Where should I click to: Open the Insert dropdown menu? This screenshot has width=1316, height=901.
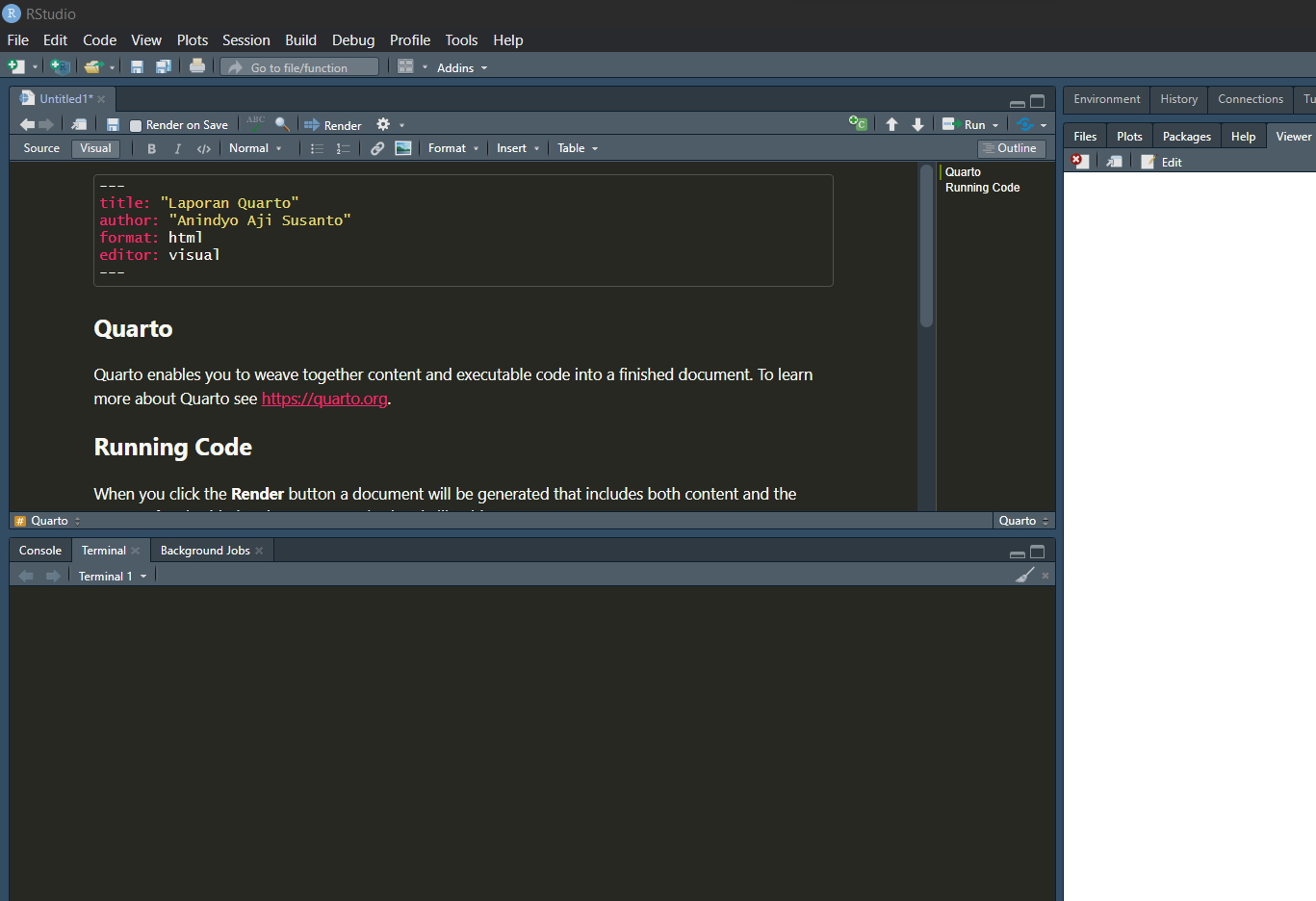click(x=518, y=148)
